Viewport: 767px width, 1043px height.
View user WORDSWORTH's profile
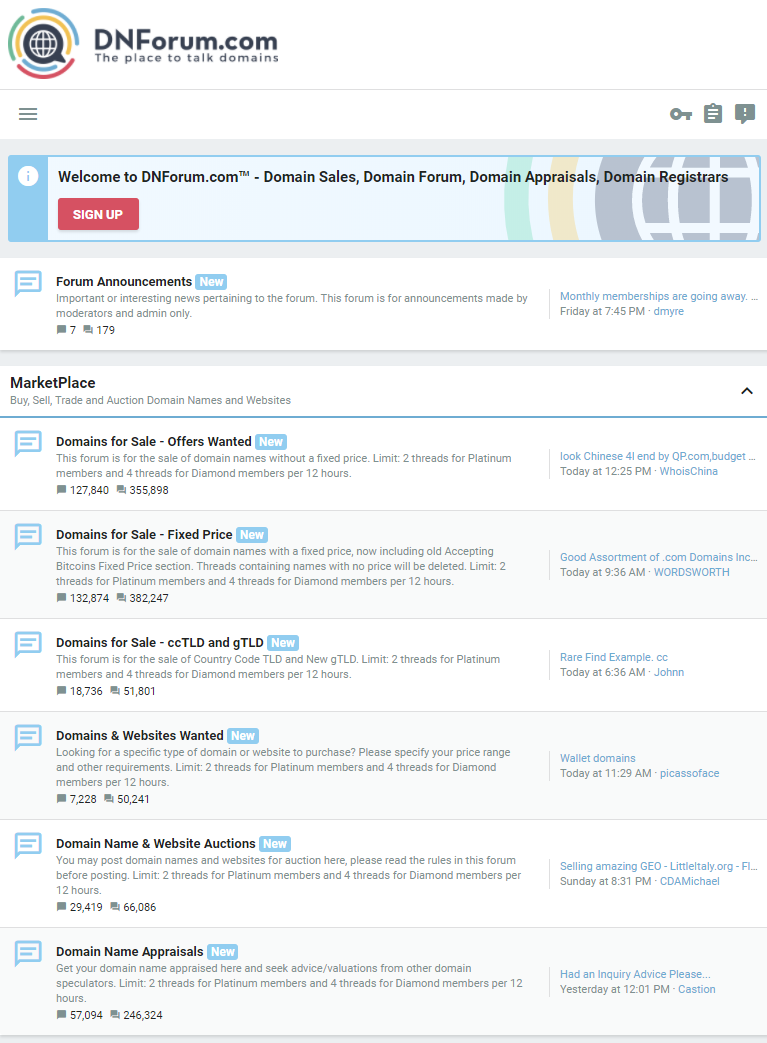[691, 572]
